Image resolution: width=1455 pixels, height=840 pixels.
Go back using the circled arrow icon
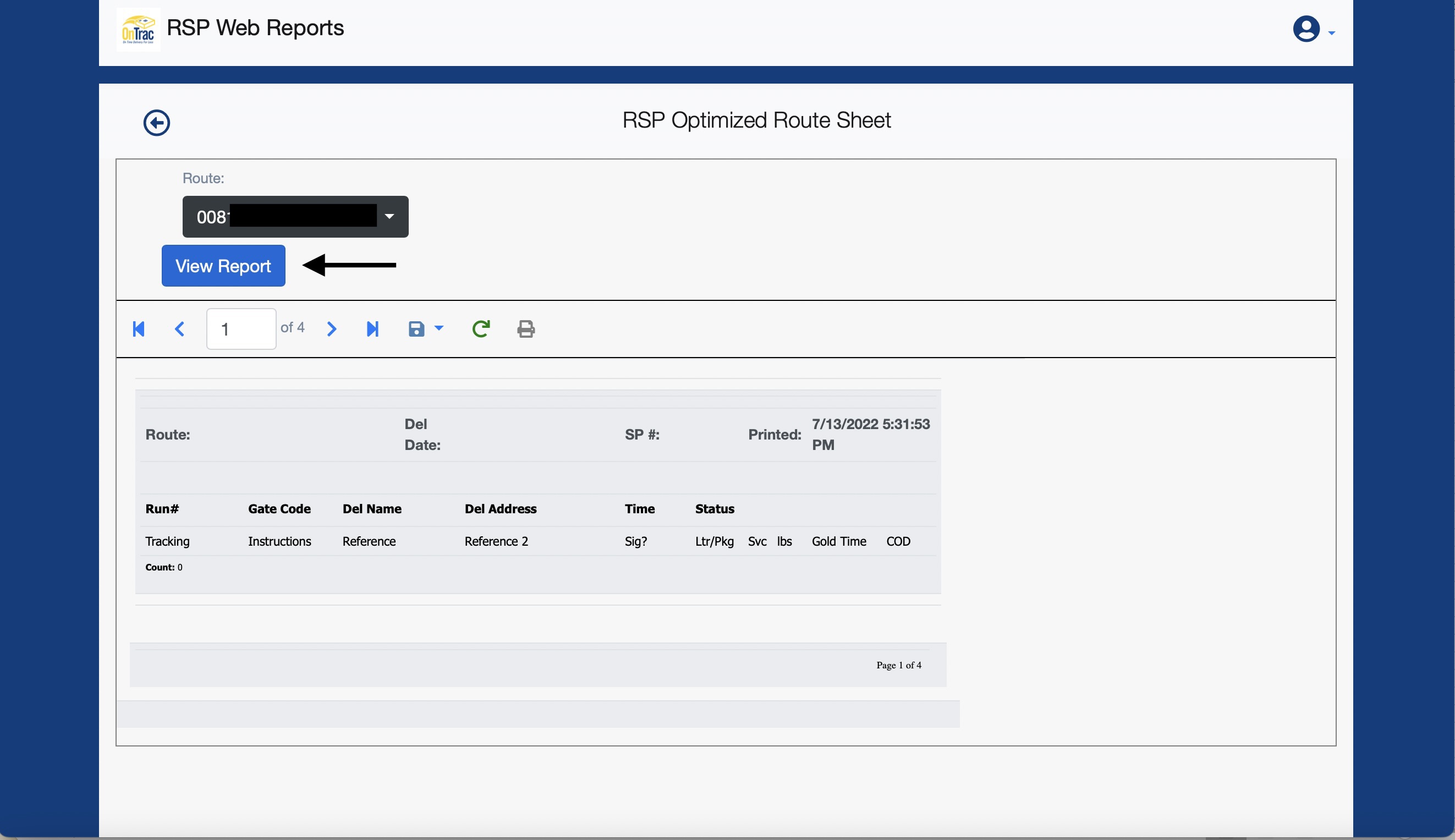156,123
